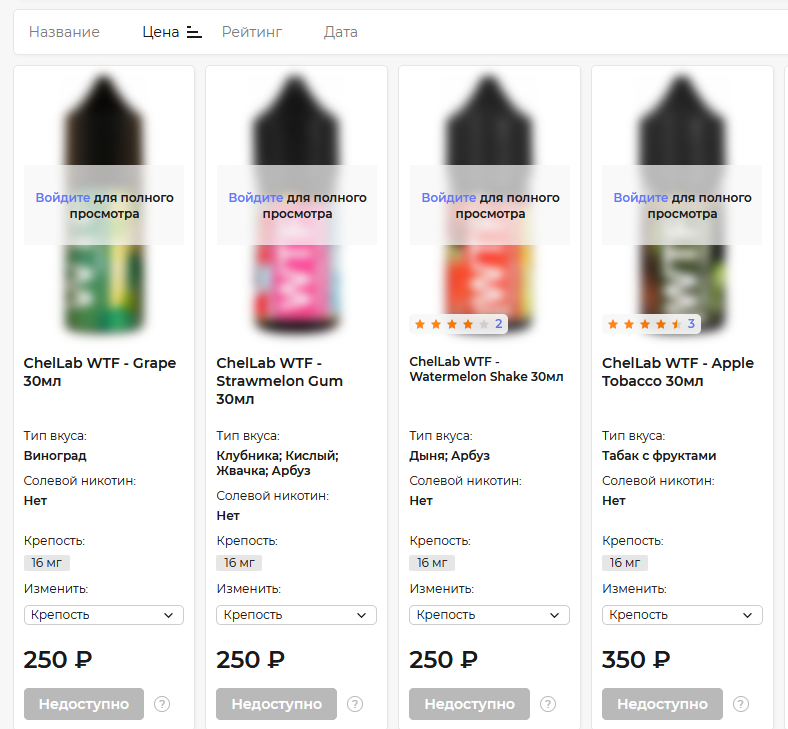
Task: Click help icon for Apple Tobacco availability
Action: [741, 704]
